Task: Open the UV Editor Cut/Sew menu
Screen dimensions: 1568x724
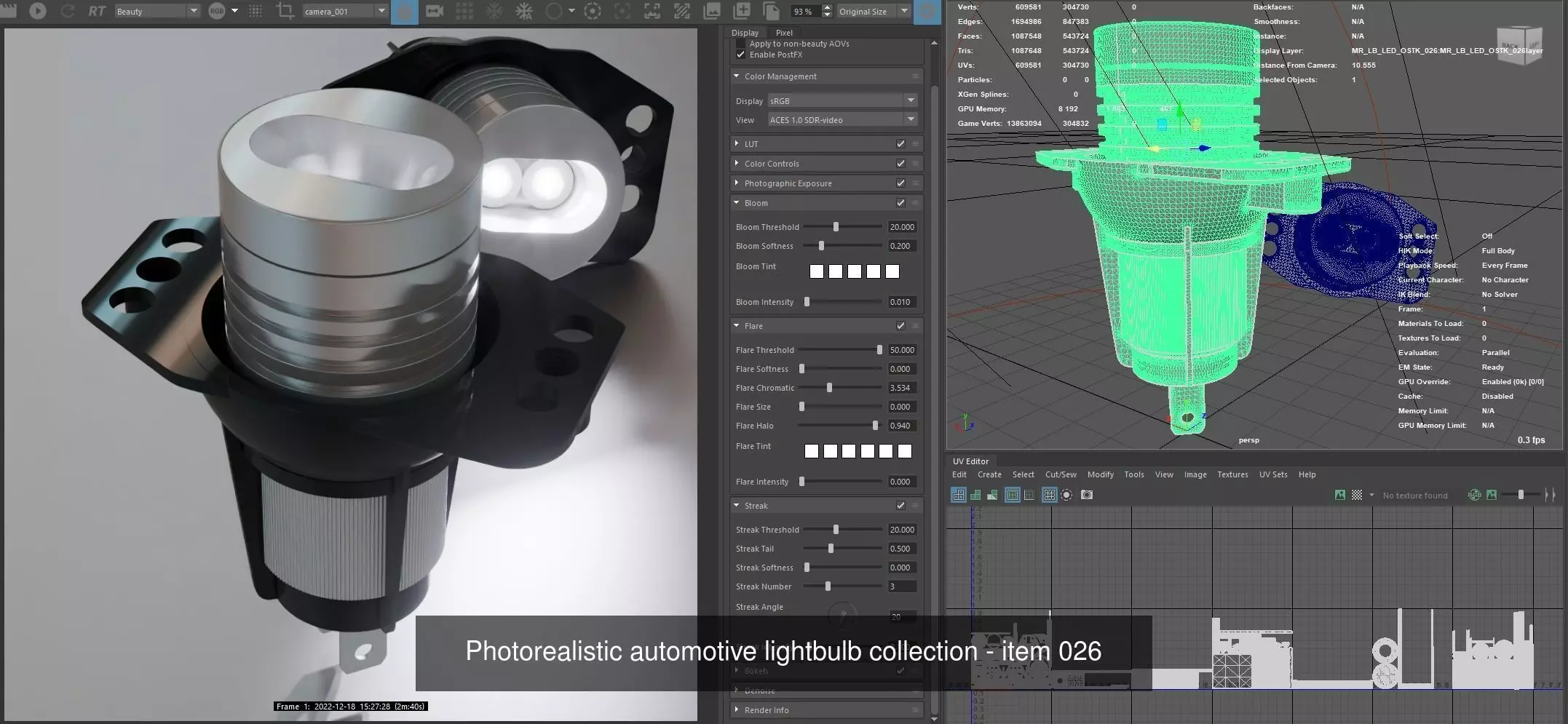Action: (x=1061, y=474)
